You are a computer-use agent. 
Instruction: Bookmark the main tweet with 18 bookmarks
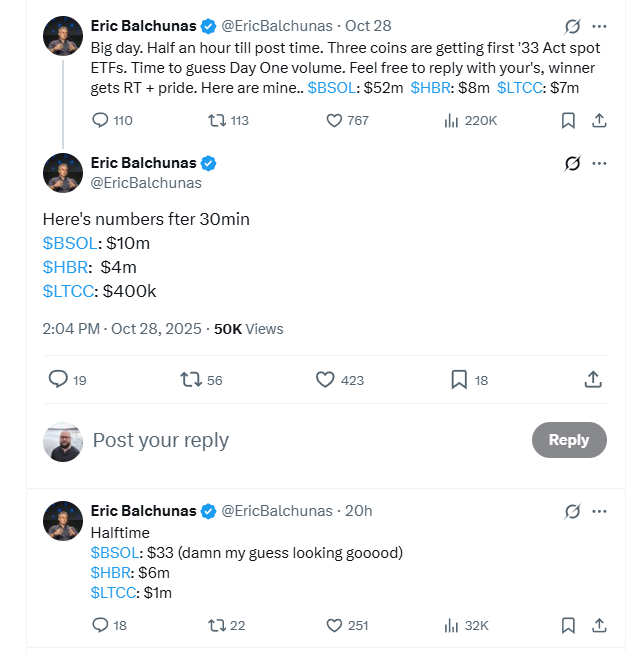(459, 379)
